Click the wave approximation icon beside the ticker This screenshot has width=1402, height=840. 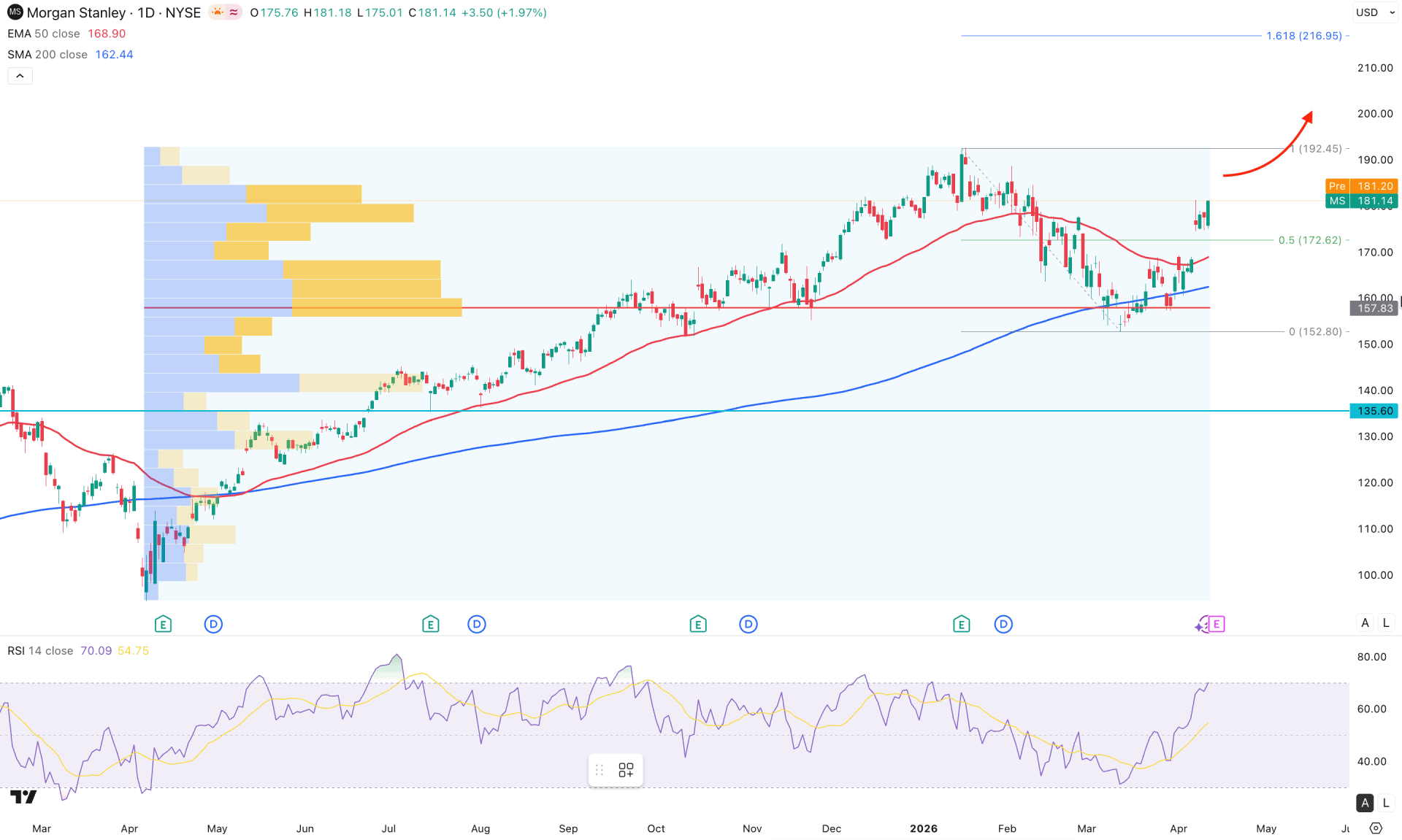(232, 12)
